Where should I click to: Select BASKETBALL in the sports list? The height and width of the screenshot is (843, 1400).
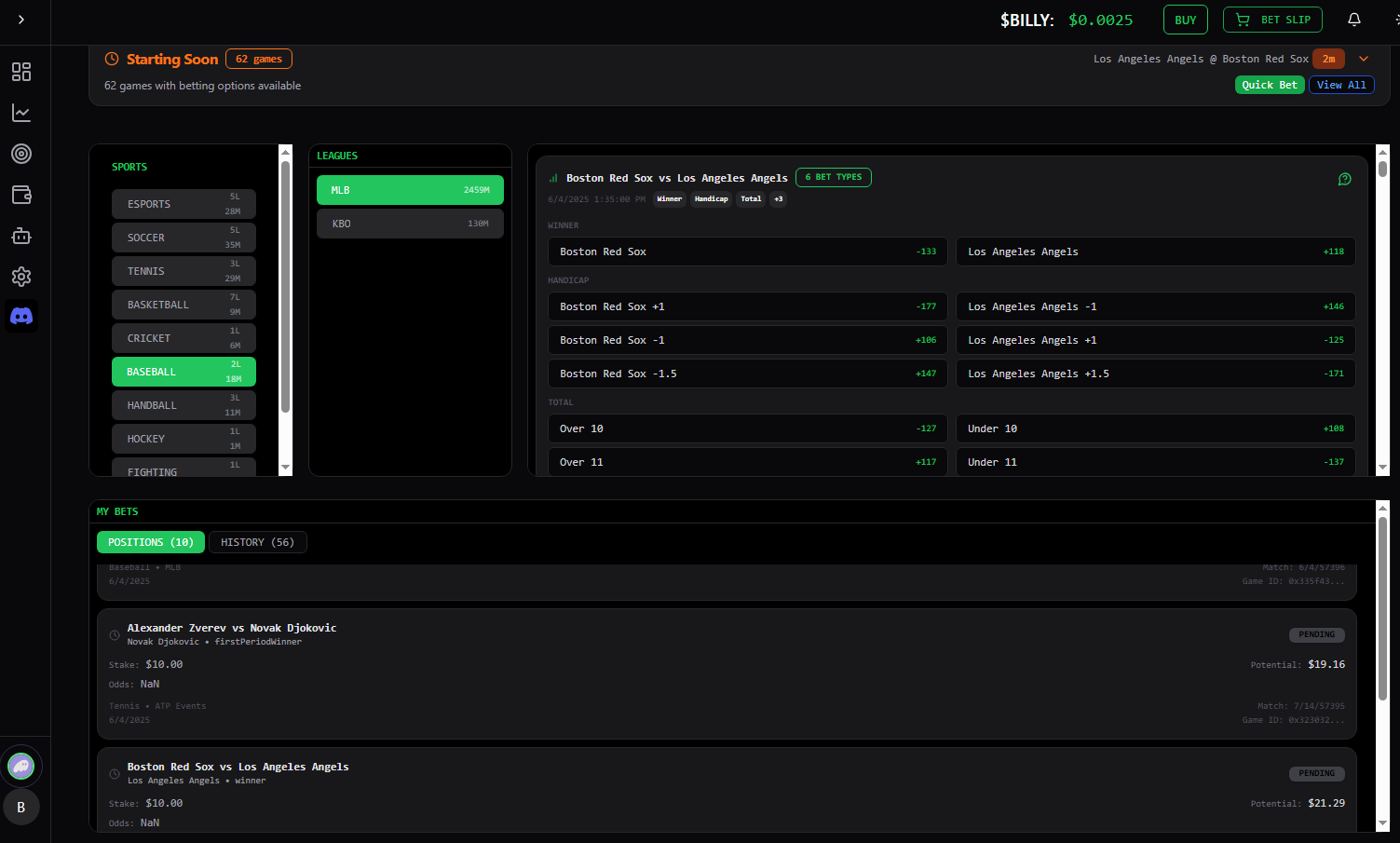click(x=183, y=305)
